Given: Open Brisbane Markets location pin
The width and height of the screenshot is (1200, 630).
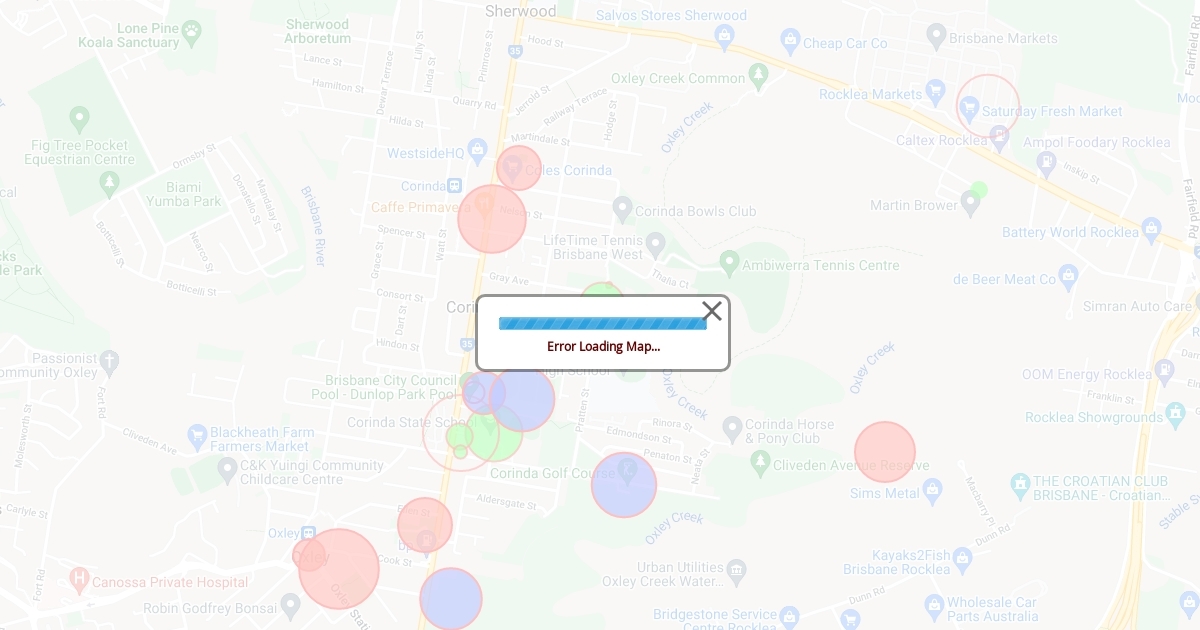Looking at the screenshot, I should click(x=936, y=36).
